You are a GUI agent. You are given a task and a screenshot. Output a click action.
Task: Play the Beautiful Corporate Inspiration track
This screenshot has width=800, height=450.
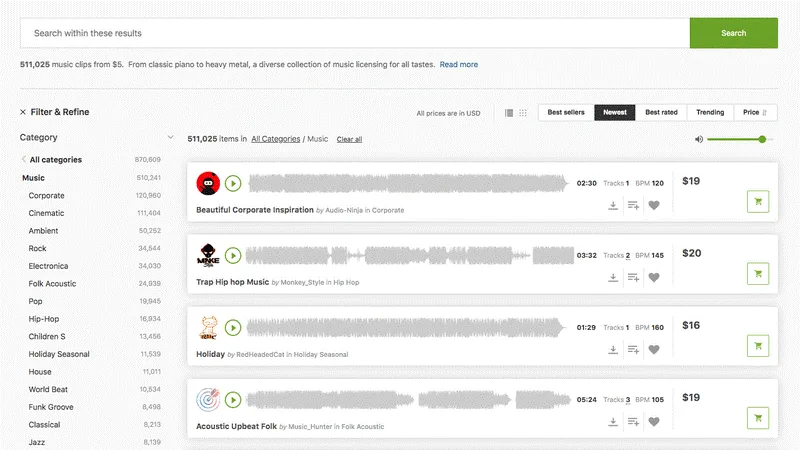[x=233, y=183]
